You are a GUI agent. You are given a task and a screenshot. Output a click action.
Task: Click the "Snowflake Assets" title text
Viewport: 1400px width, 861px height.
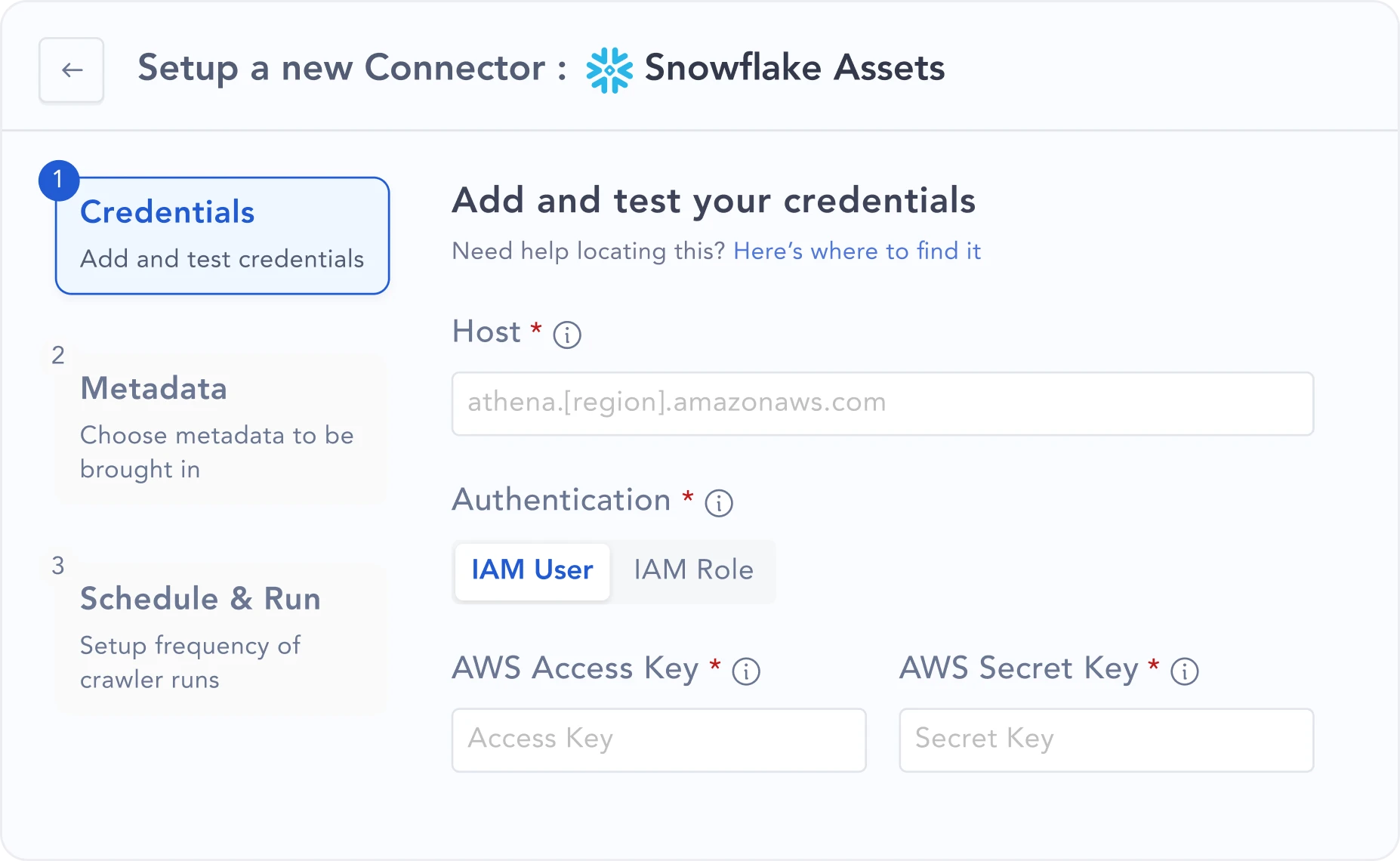tap(794, 68)
